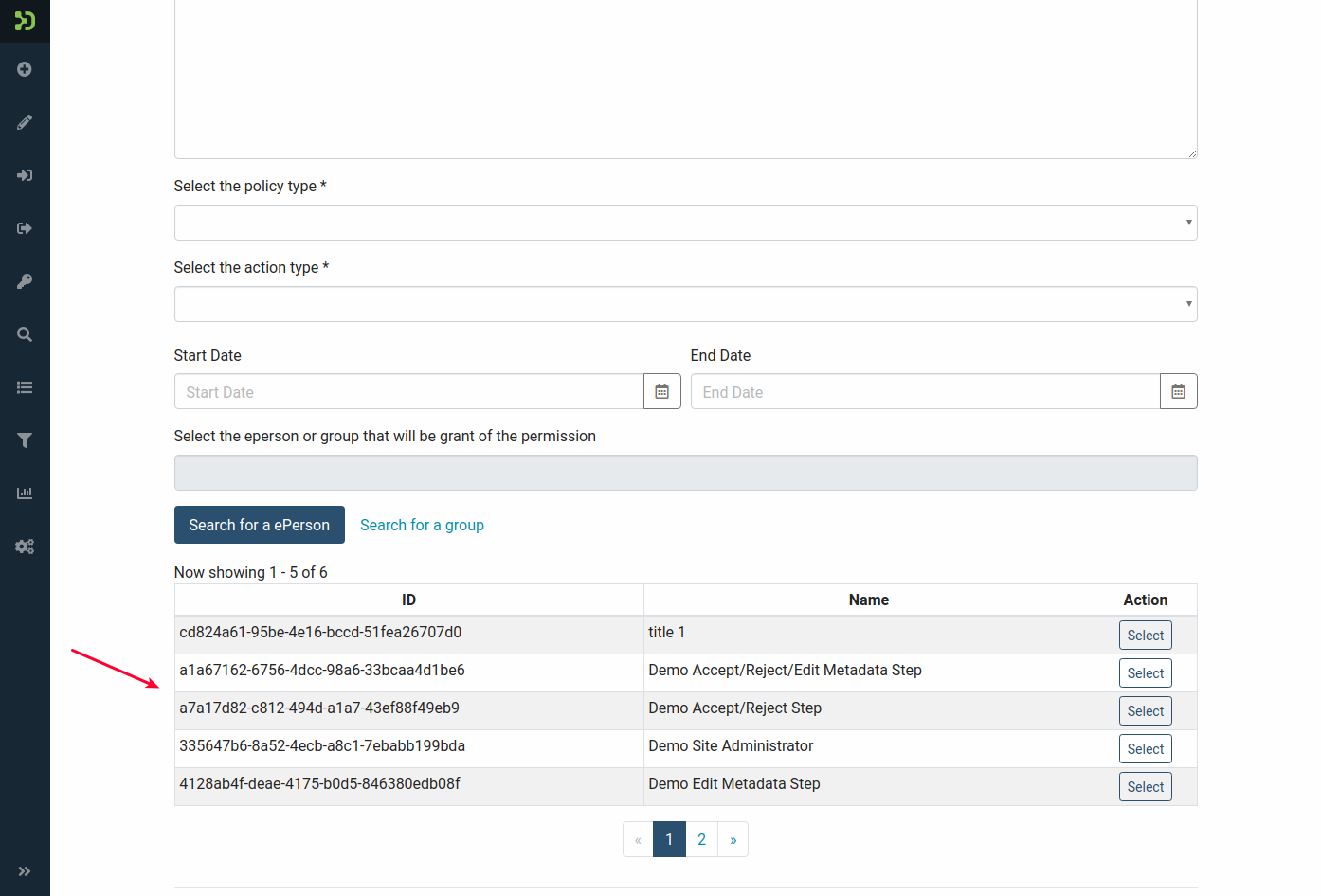Focus the Start Date field
This screenshot has height=896, width=1321.
point(409,391)
